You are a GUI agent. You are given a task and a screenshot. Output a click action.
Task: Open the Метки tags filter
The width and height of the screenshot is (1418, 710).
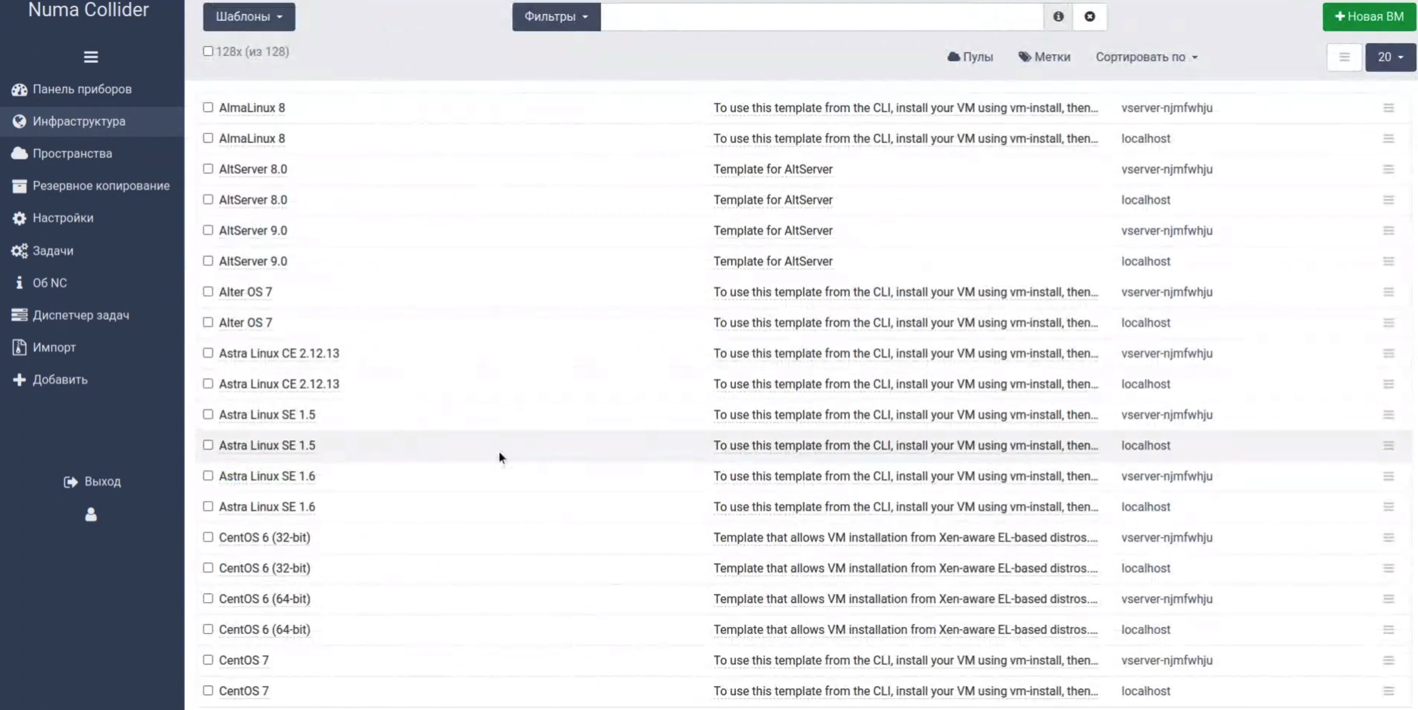click(x=1044, y=57)
